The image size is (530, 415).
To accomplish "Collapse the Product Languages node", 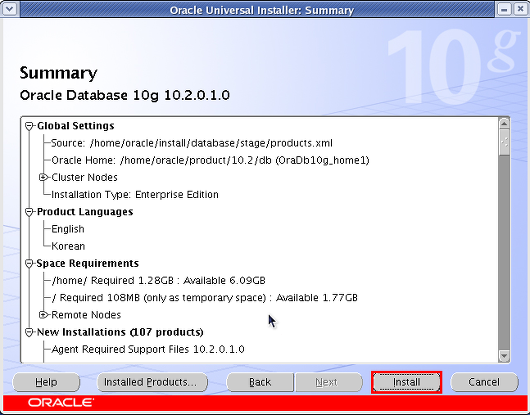I will click(29, 212).
